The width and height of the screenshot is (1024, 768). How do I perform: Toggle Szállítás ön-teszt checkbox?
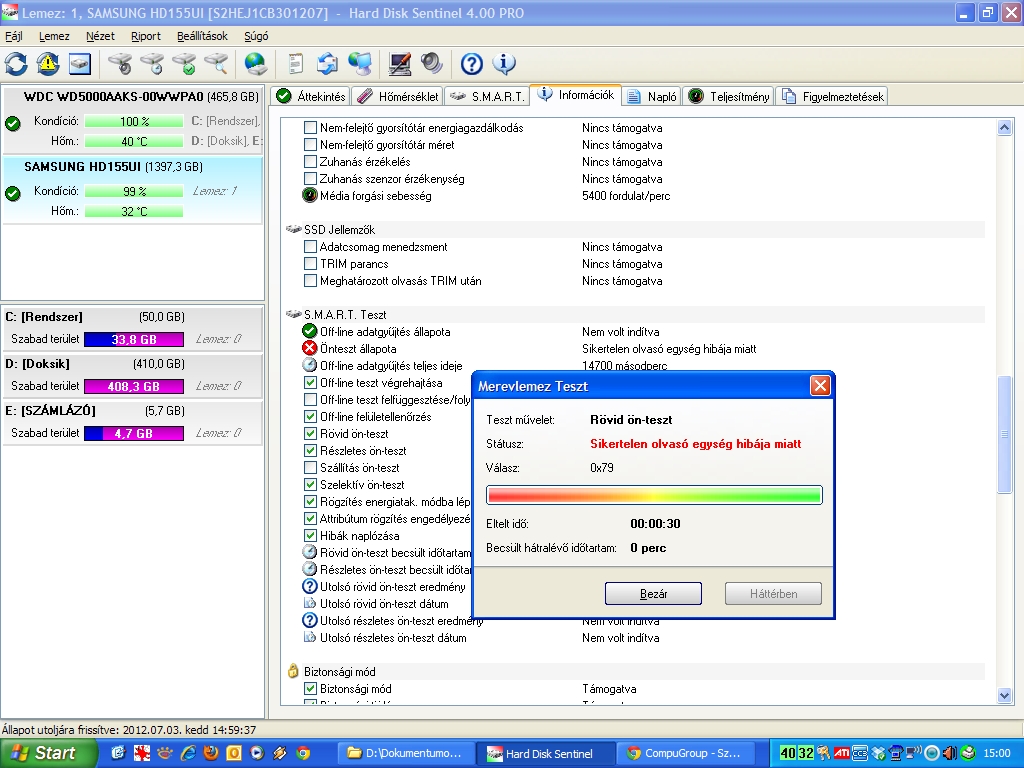point(310,468)
